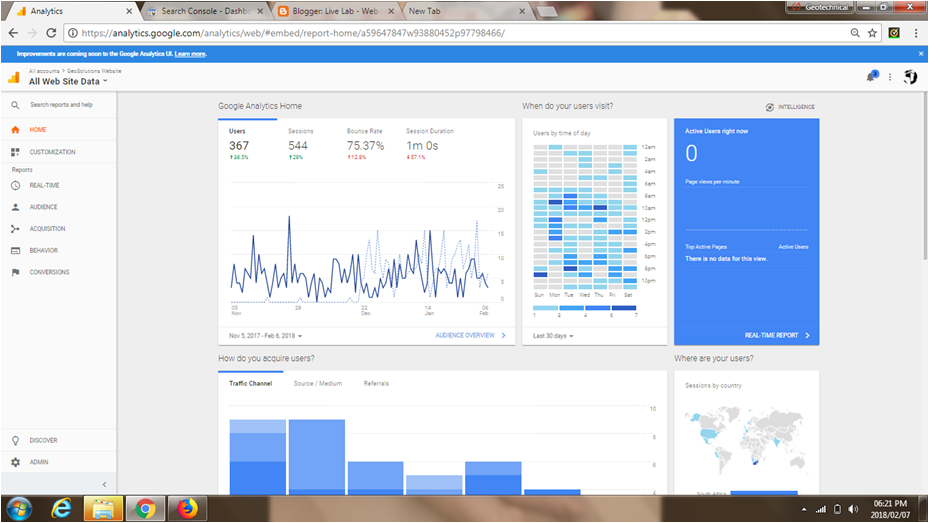
Task: Click the search magnifier icon in sidebar
Action: tap(15, 105)
